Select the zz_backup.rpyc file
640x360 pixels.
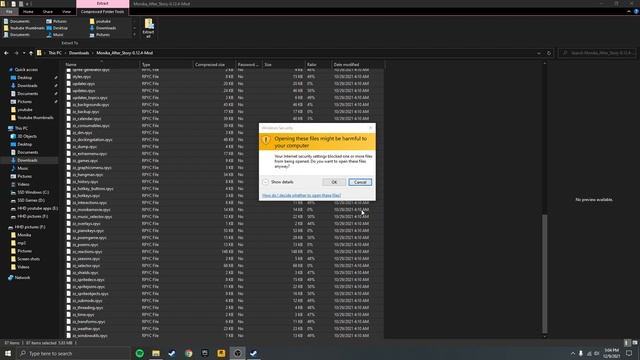[85, 112]
